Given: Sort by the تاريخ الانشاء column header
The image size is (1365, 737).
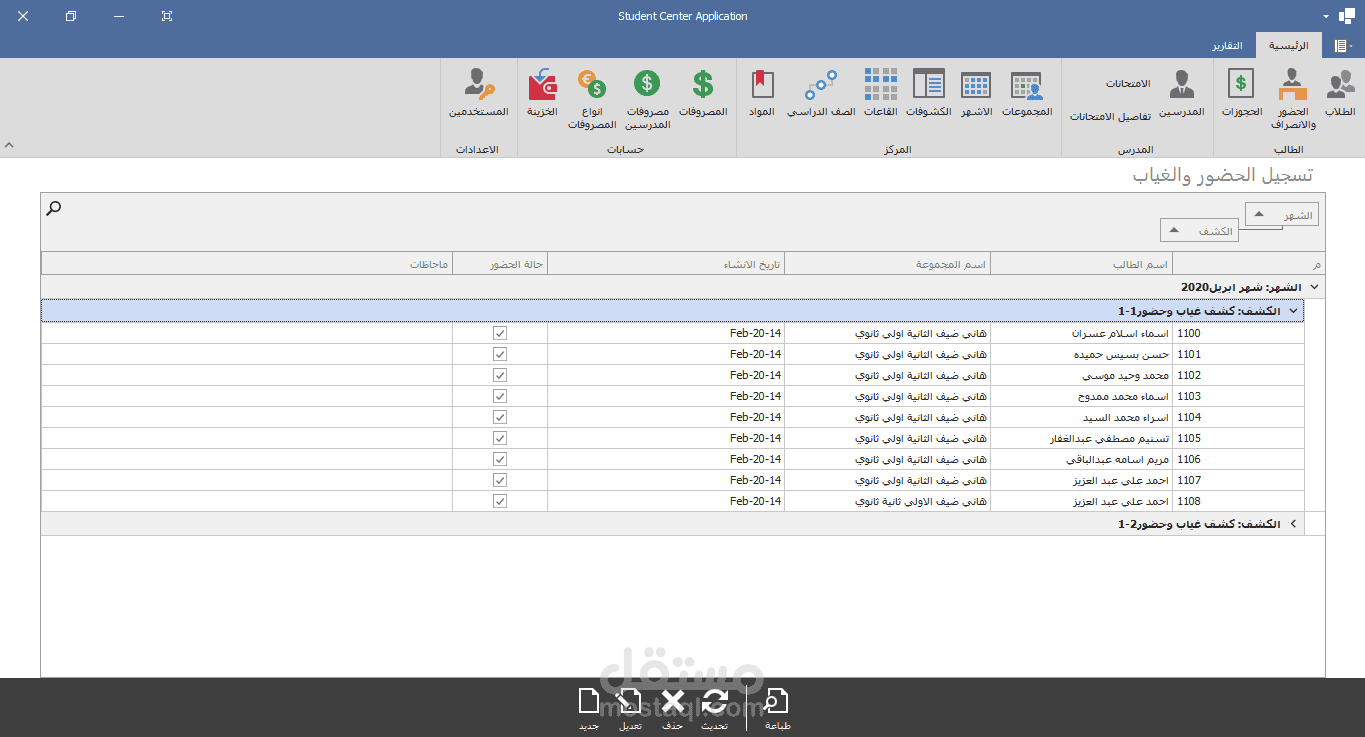Looking at the screenshot, I should (666, 264).
